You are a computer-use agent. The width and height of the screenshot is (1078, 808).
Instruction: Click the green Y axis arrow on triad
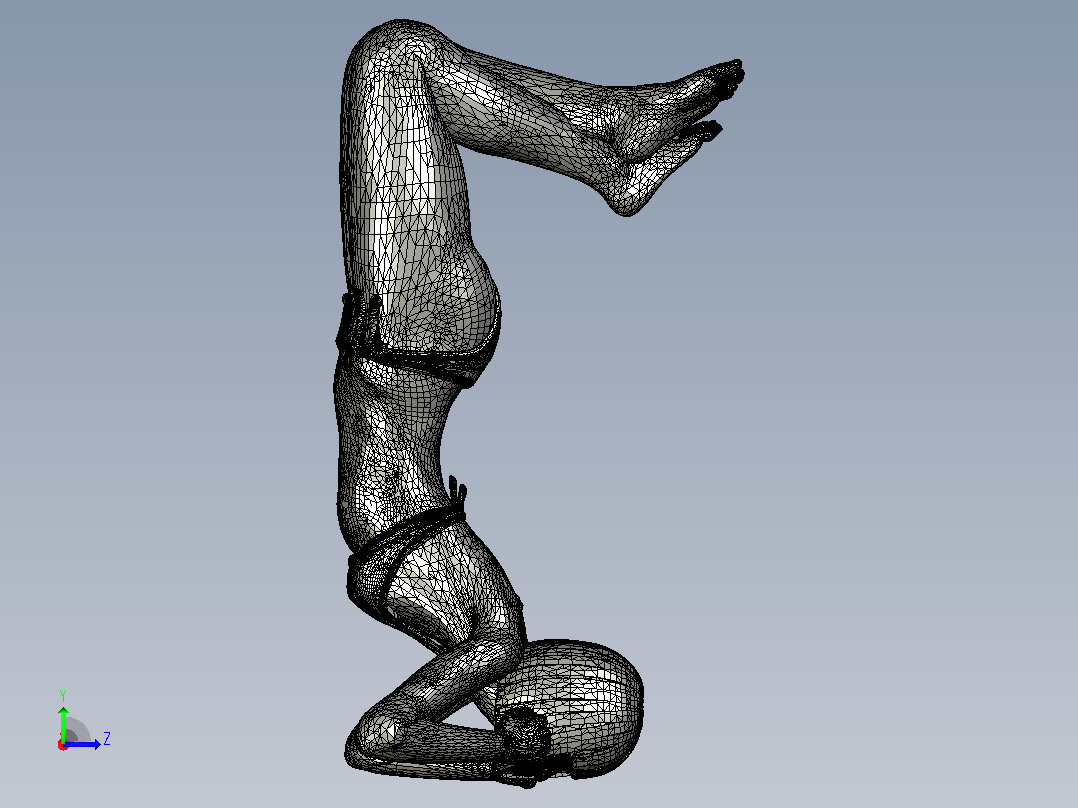(x=63, y=723)
